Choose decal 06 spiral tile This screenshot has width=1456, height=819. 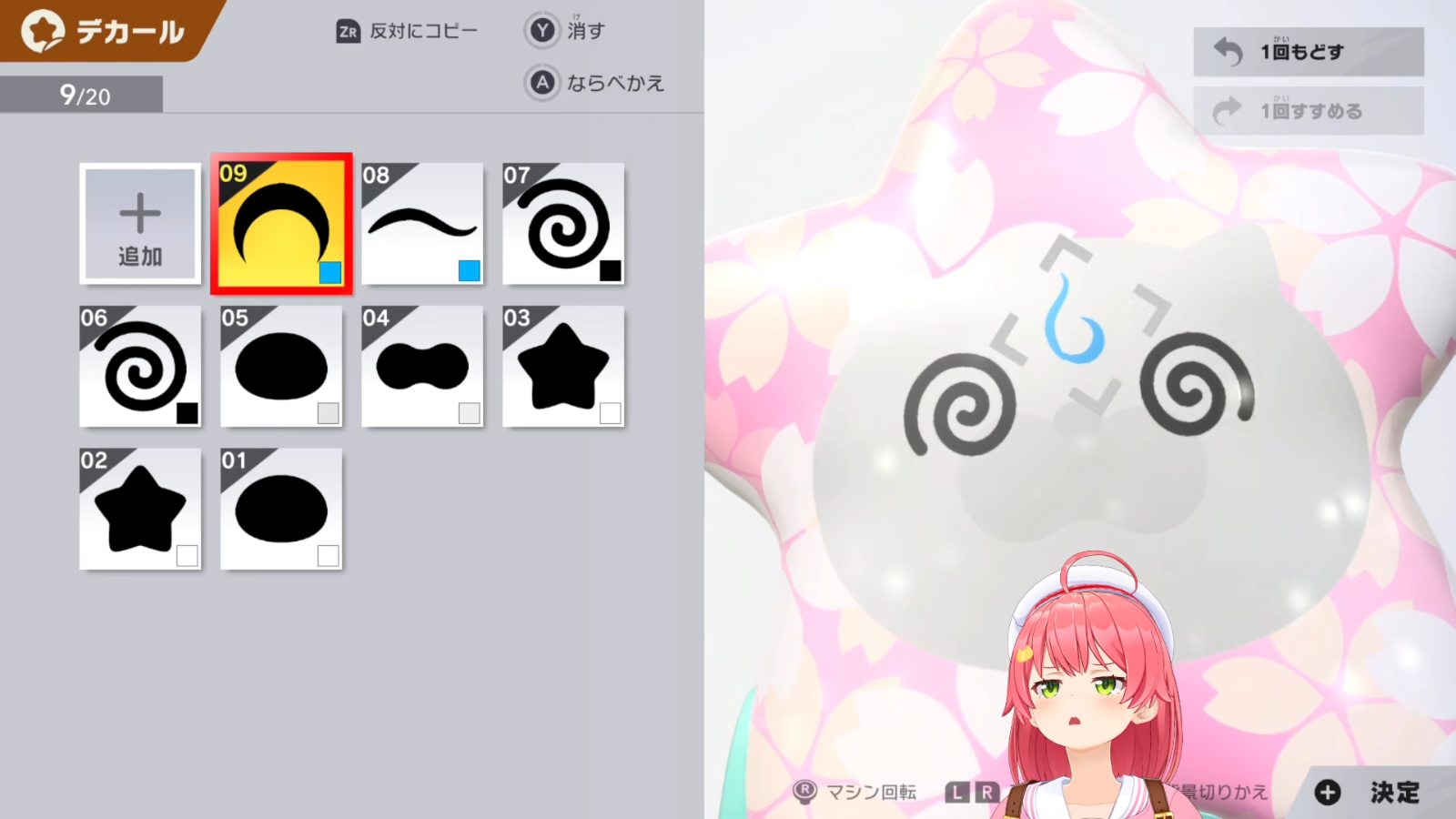[140, 366]
